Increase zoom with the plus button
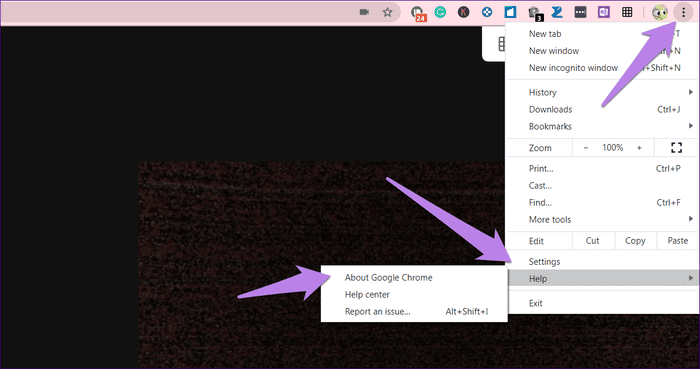The height and width of the screenshot is (369, 700). click(x=639, y=148)
